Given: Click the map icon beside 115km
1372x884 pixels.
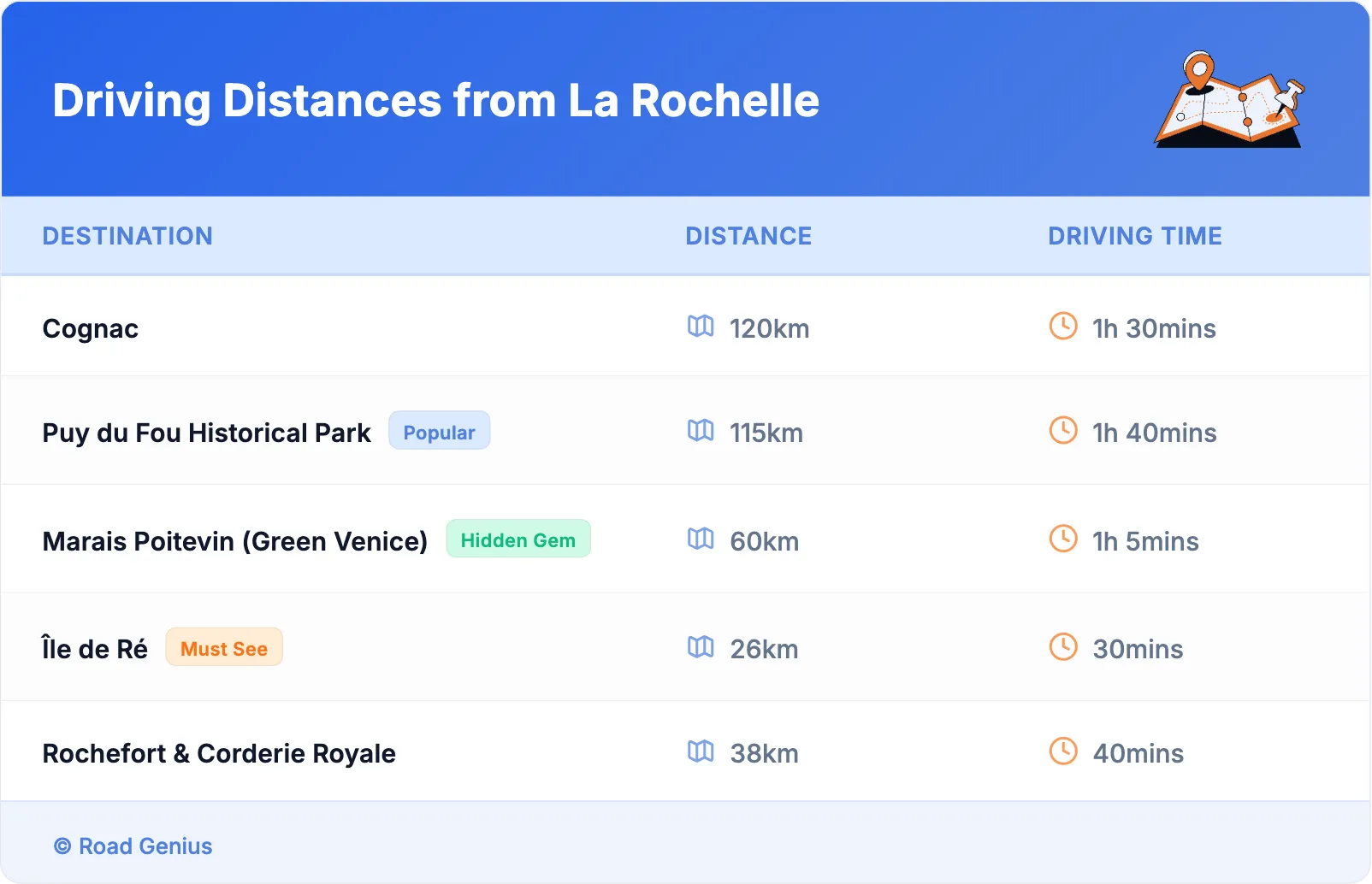Looking at the screenshot, I should (x=701, y=431).
